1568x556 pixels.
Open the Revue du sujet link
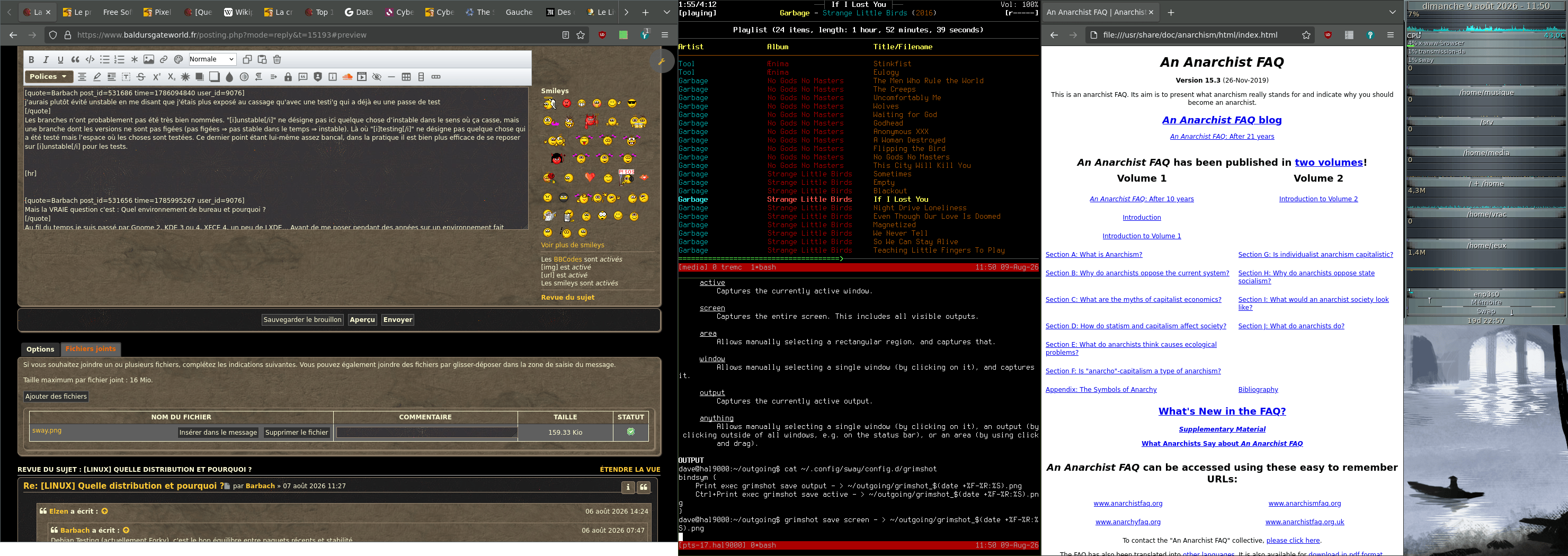click(x=567, y=298)
